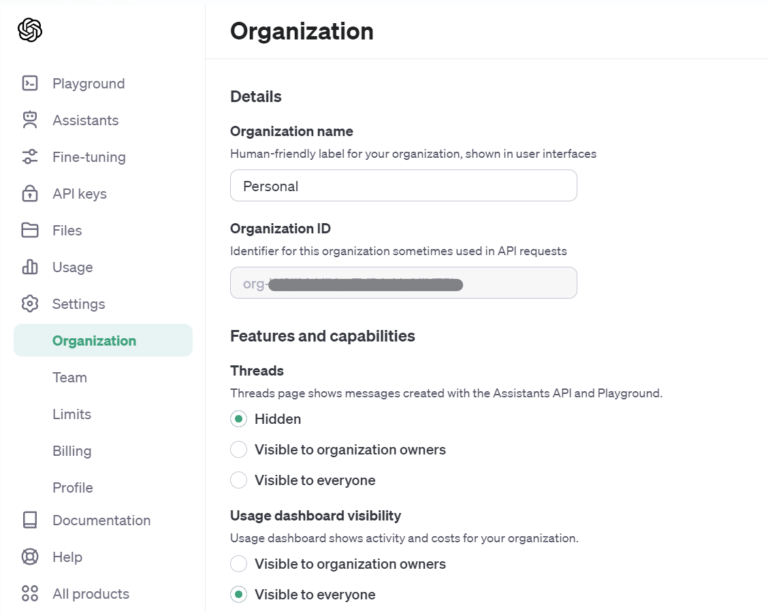Open the Team settings page

click(70, 377)
